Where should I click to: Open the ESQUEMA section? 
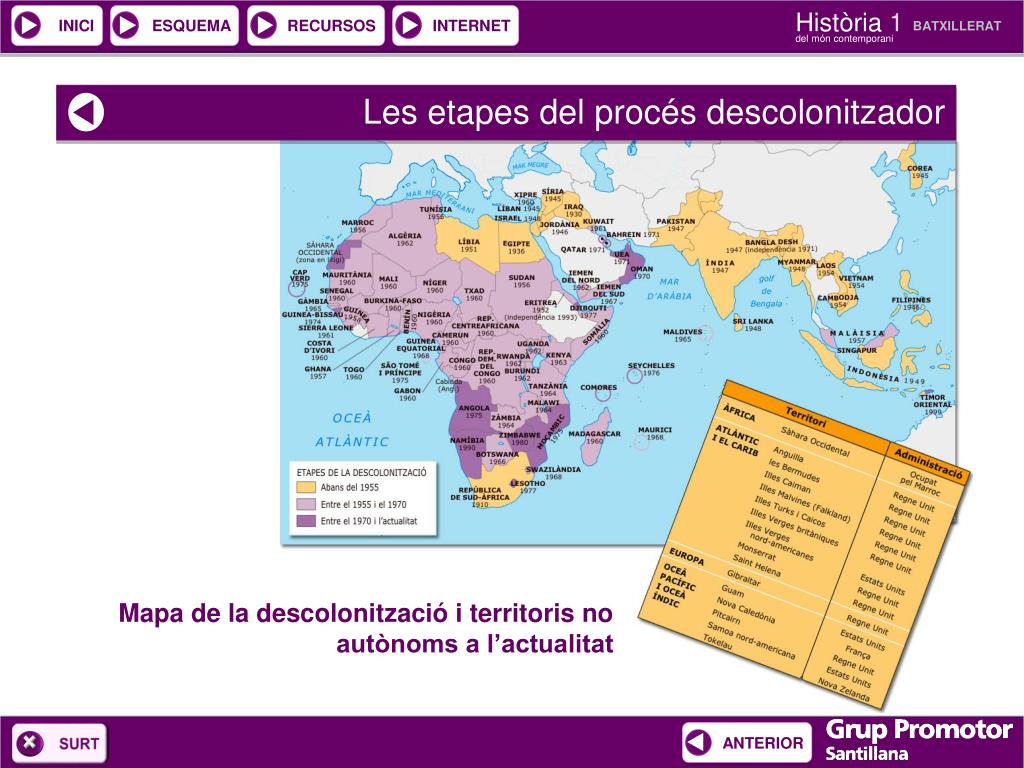pos(174,25)
